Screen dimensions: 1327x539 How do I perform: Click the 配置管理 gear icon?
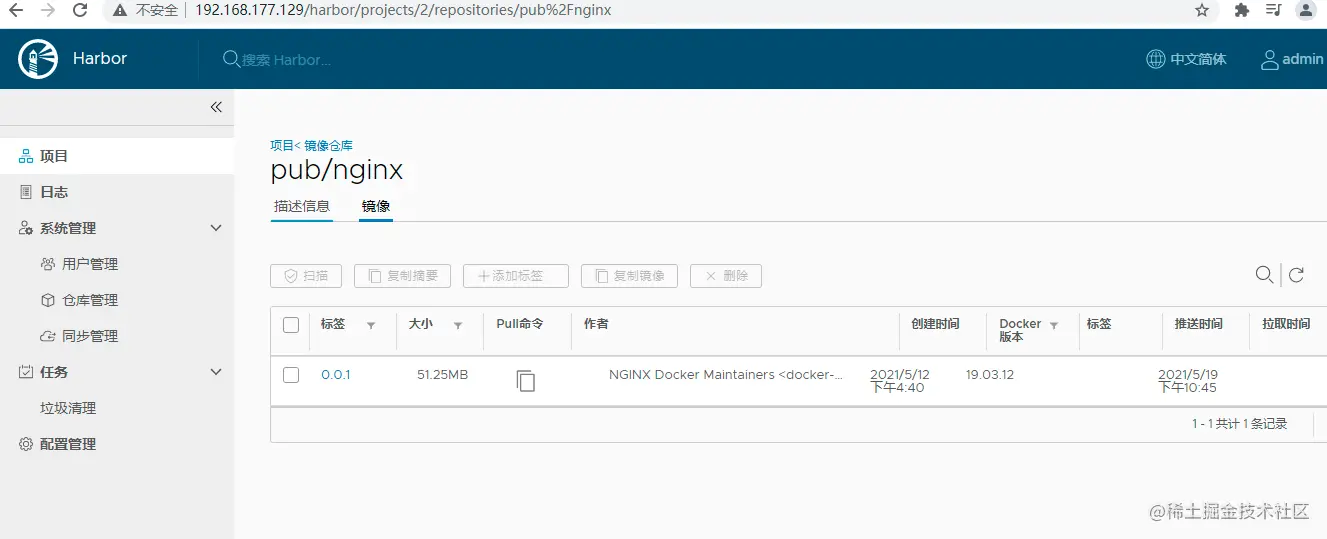[26, 444]
